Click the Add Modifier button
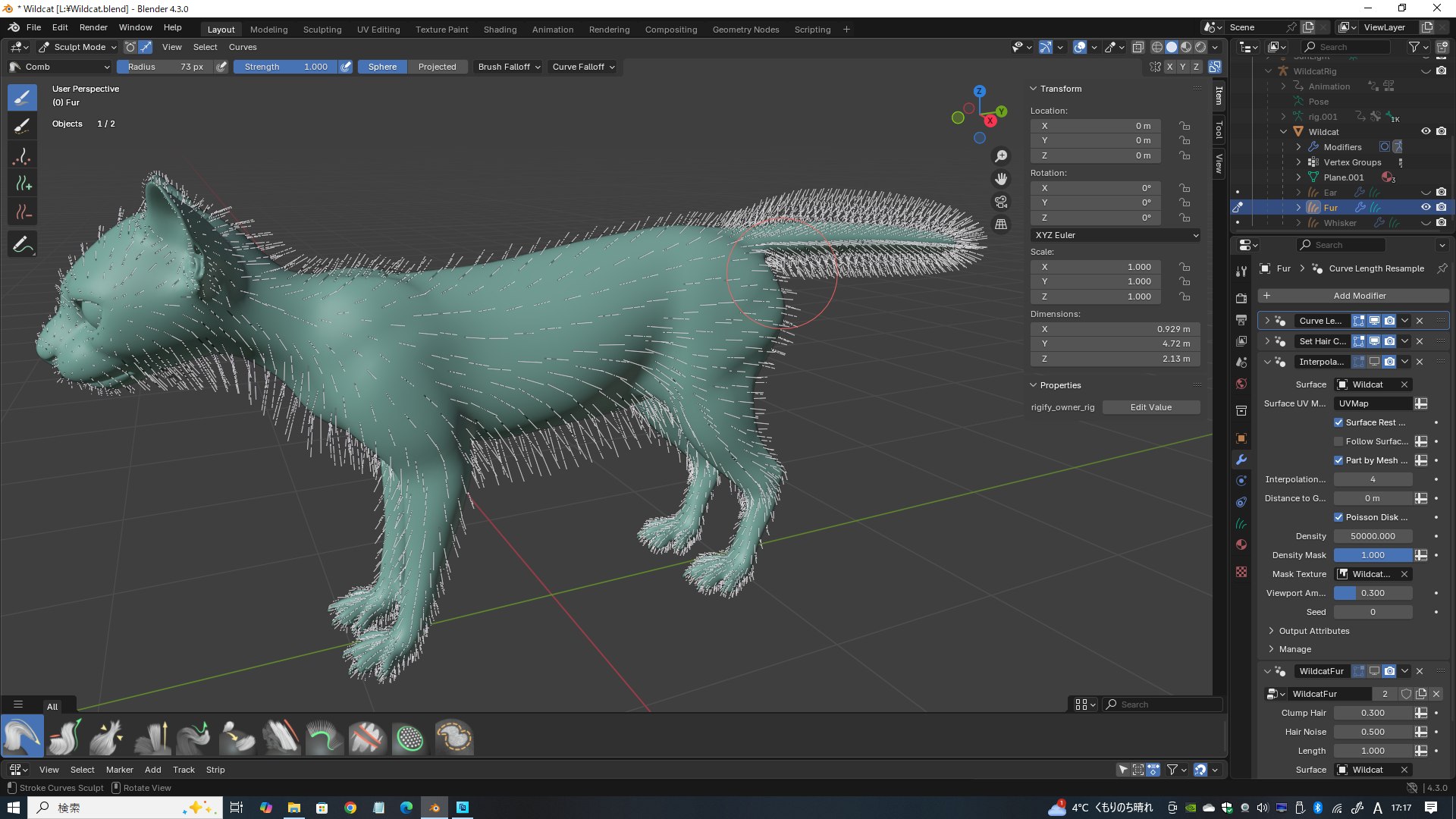Viewport: 1456px width, 819px height. pos(1354,296)
